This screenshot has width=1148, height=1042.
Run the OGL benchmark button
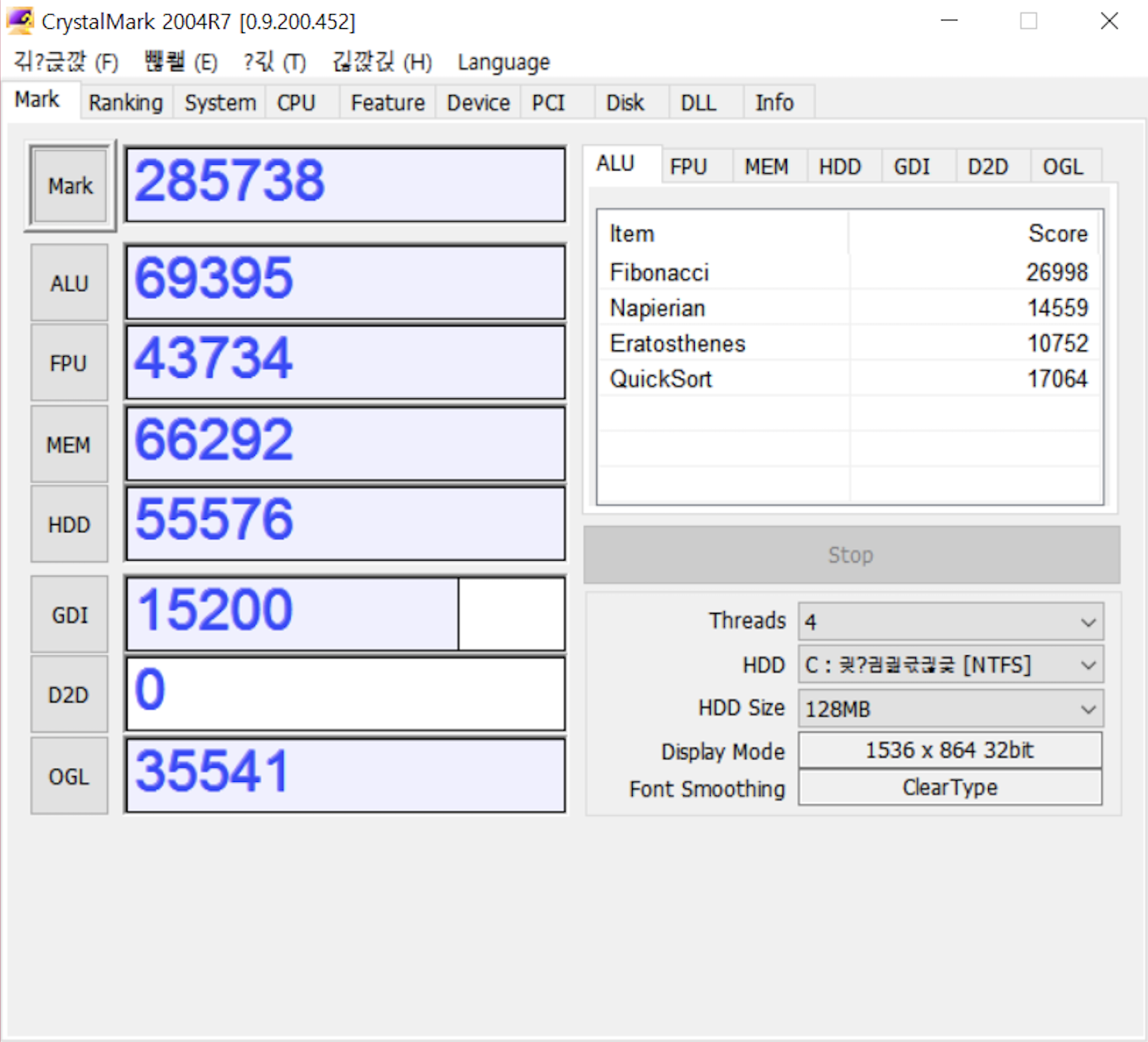coord(70,777)
